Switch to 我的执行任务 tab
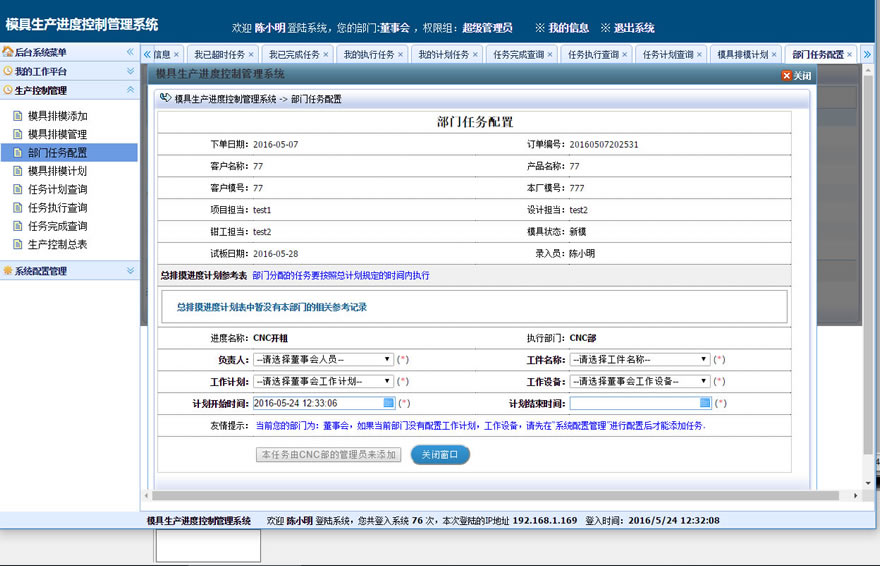The image size is (880, 566). [369, 54]
